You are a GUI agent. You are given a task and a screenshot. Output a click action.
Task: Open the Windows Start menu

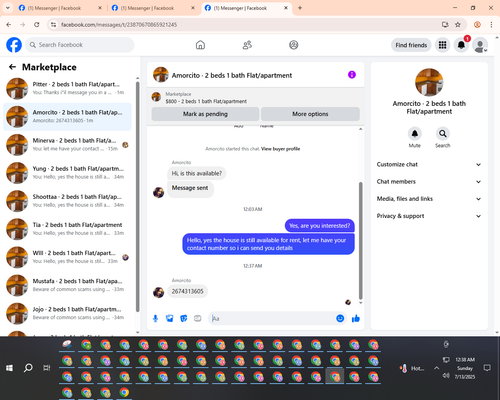coord(9,368)
